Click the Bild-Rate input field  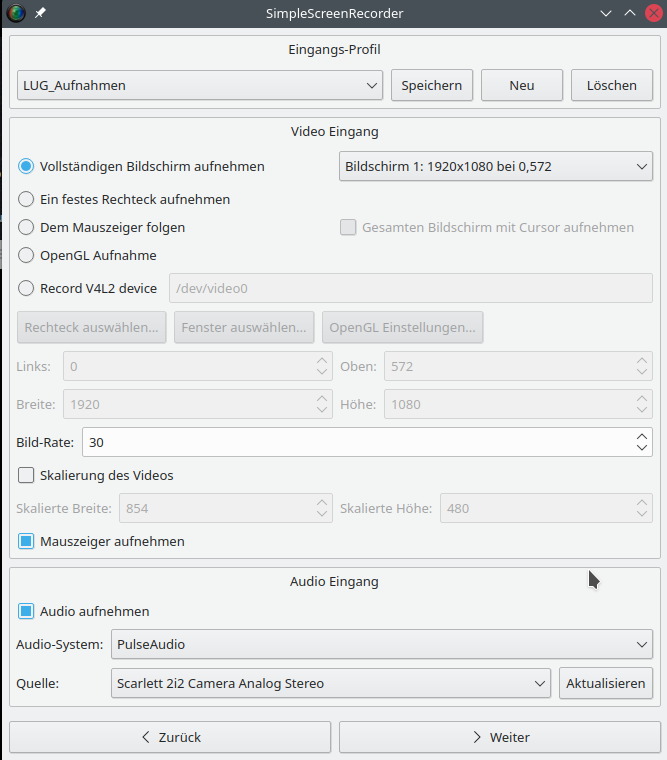coord(355,441)
